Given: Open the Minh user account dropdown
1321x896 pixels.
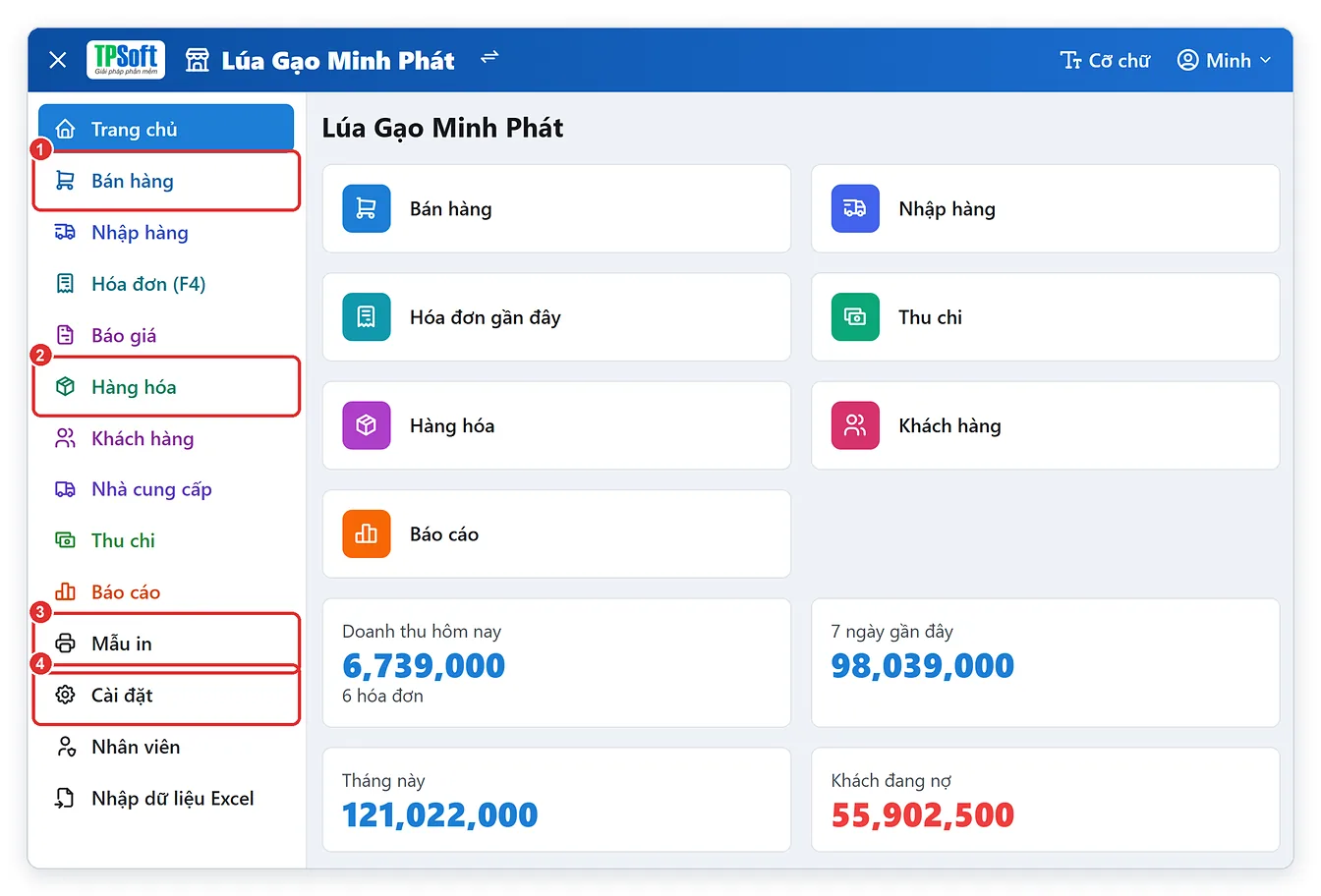Looking at the screenshot, I should pos(1224,60).
